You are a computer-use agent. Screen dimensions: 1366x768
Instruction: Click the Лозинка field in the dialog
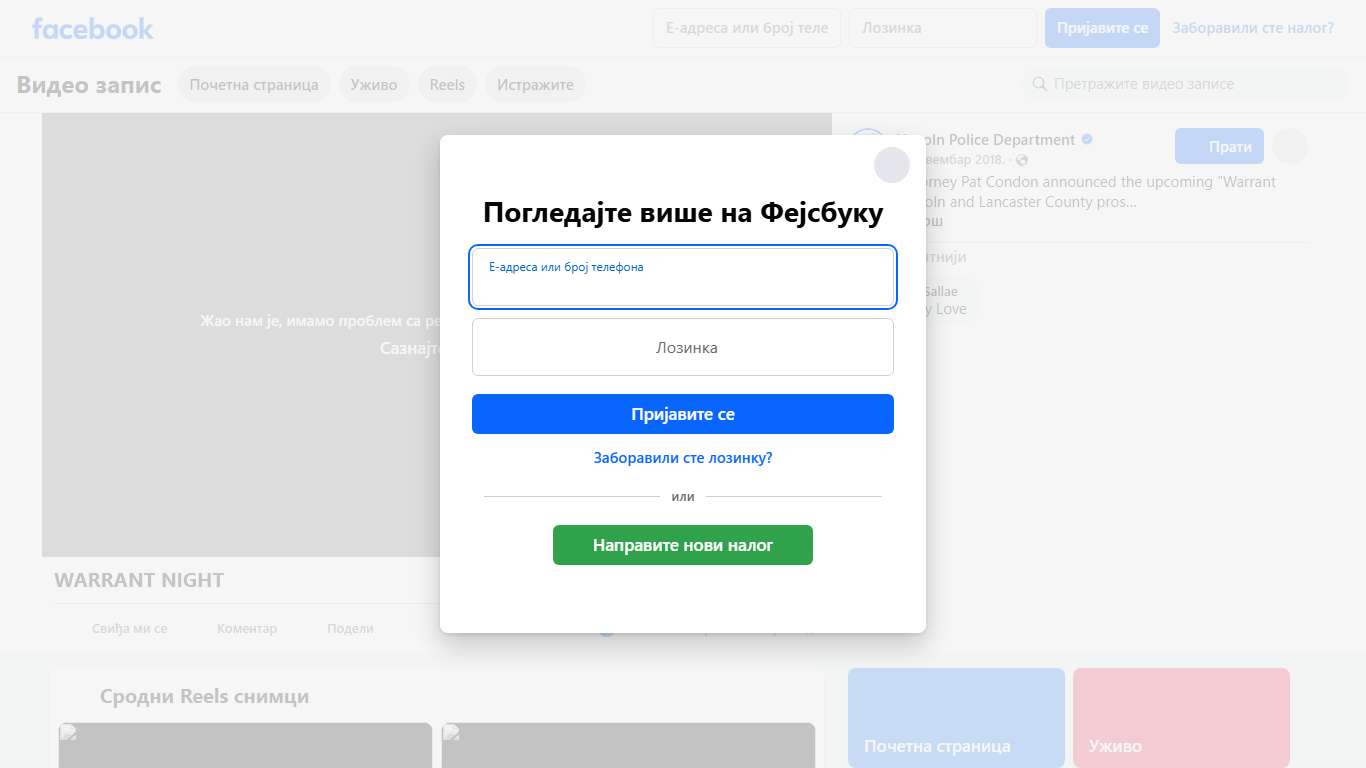click(x=682, y=348)
